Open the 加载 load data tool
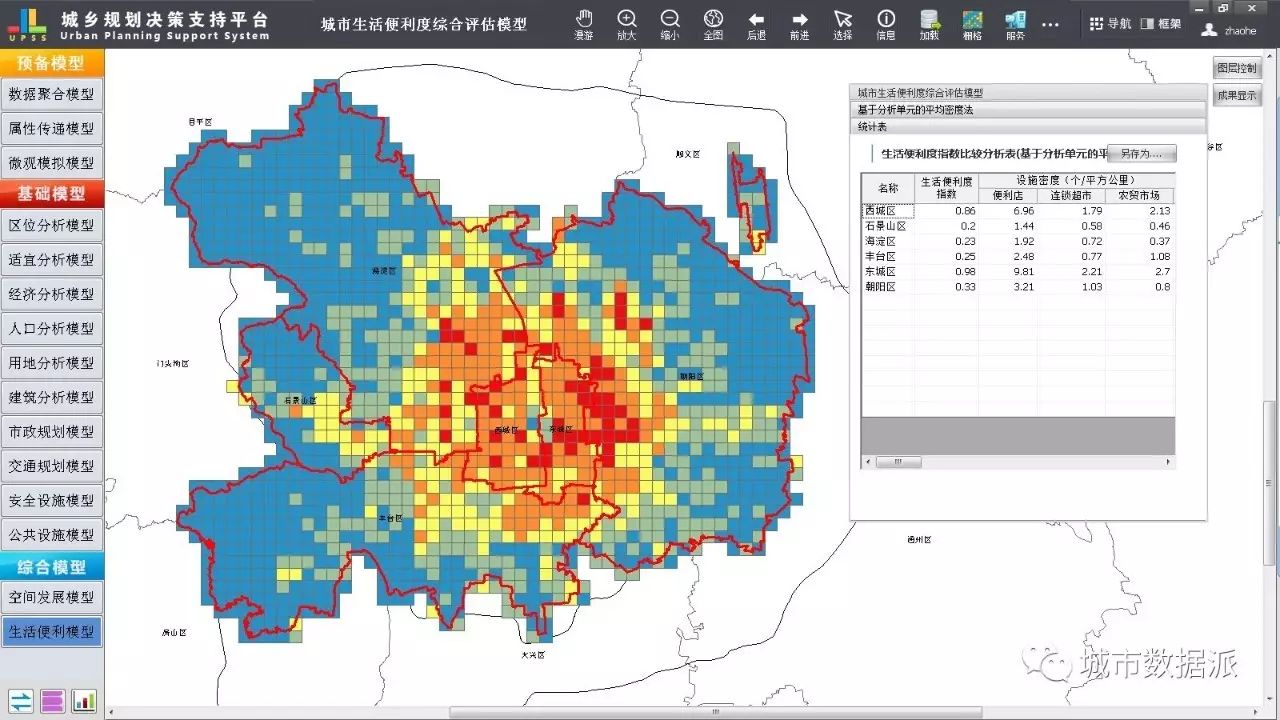Viewport: 1280px width, 720px height. click(x=930, y=24)
